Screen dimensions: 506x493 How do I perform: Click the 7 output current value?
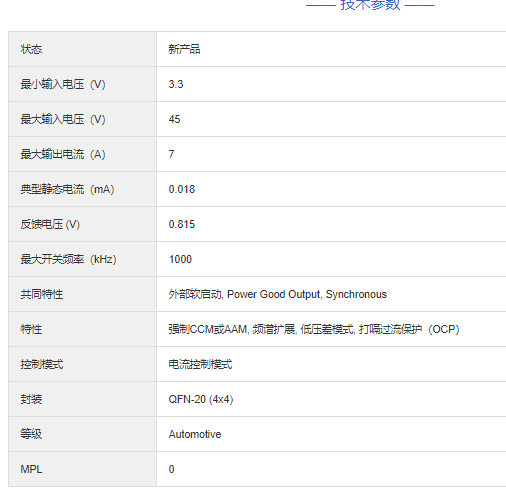(x=171, y=154)
